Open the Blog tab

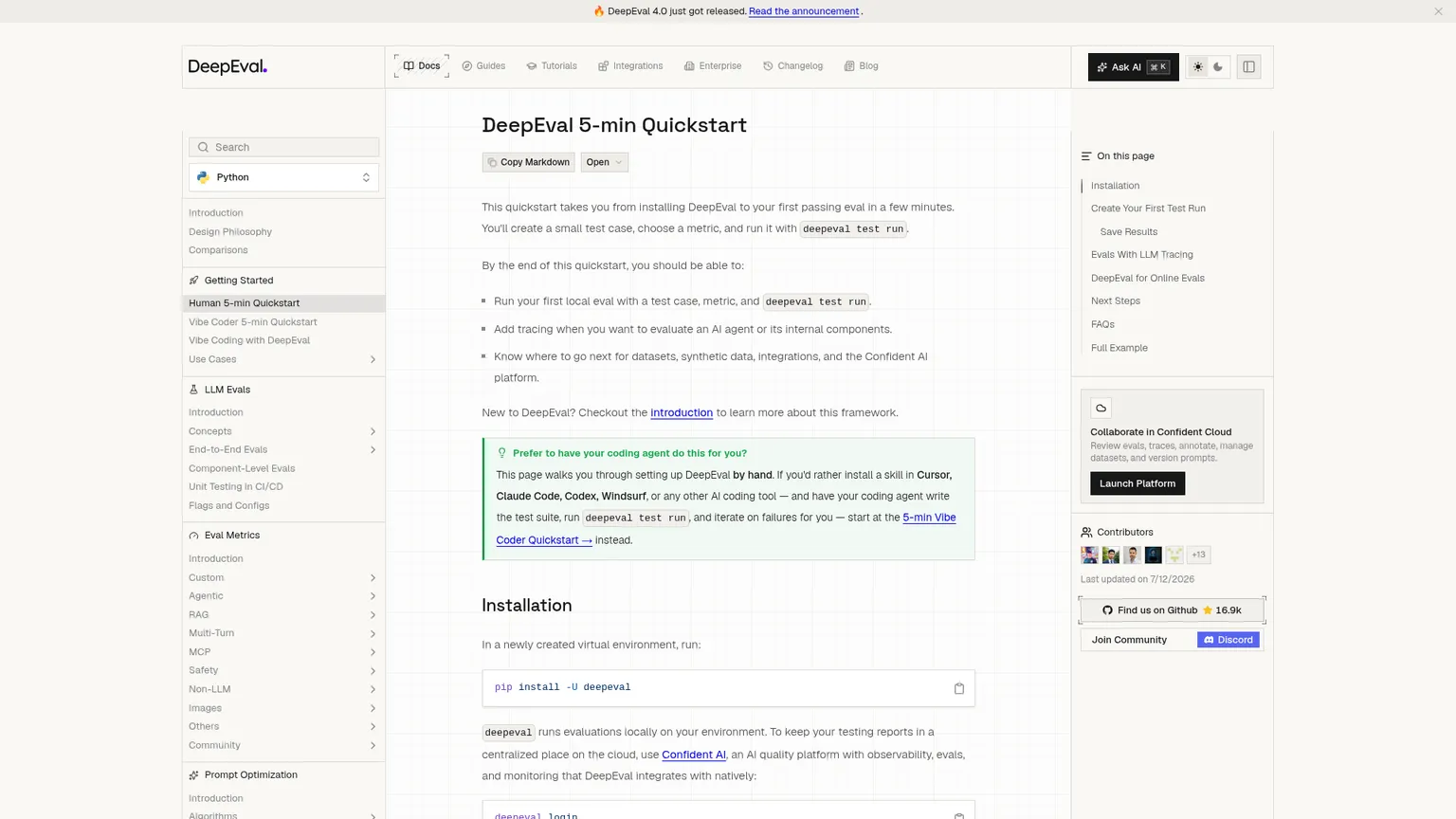coord(862,66)
